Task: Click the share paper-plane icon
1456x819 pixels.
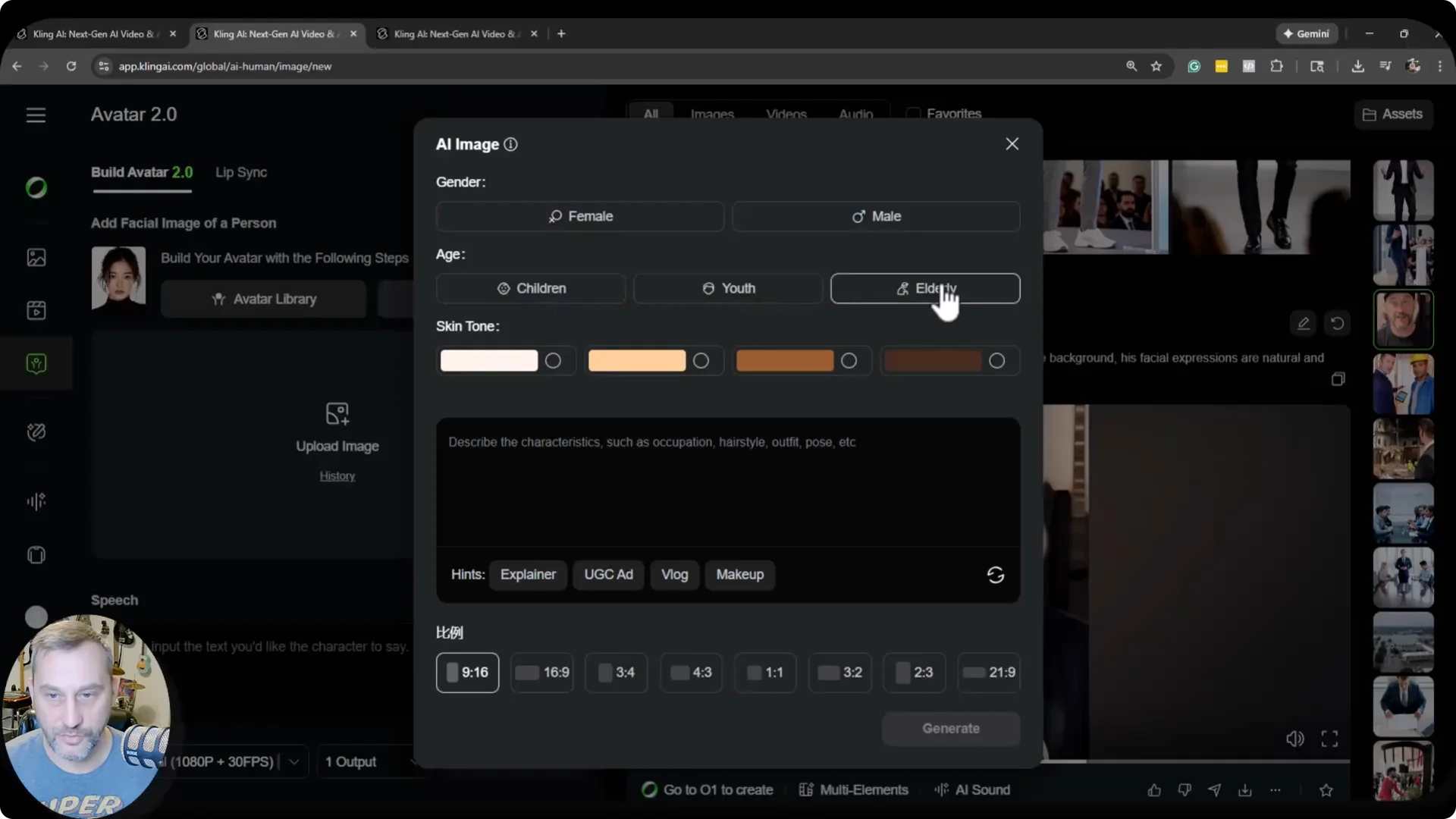Action: (1215, 790)
